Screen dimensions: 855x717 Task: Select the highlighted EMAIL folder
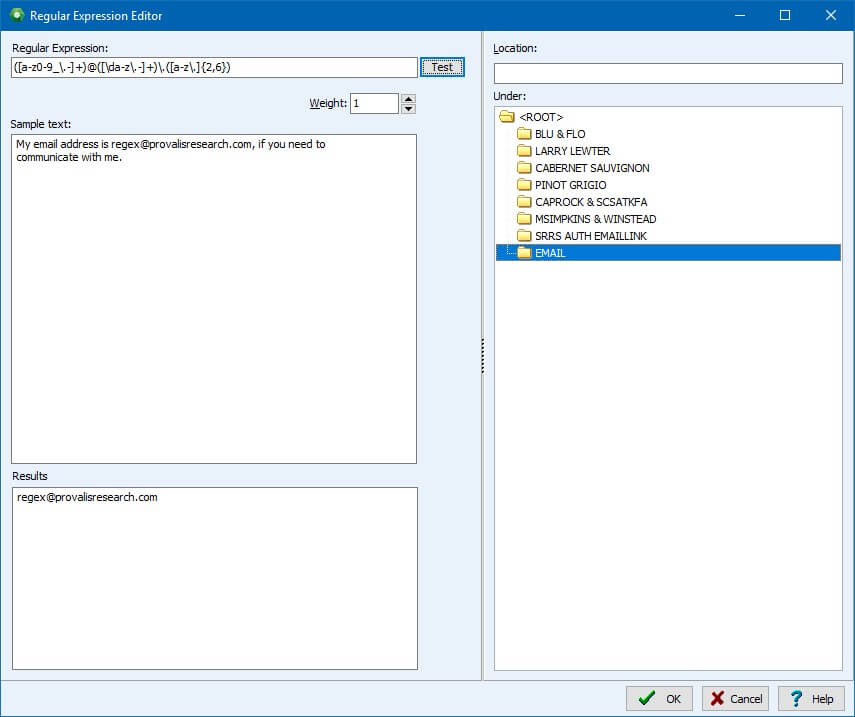pos(550,253)
